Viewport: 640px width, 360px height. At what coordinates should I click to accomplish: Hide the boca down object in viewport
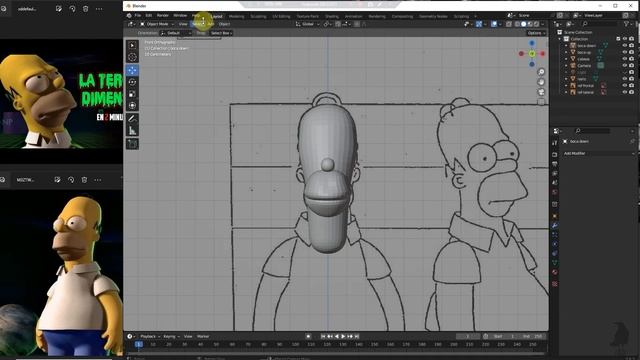pyautogui.click(x=625, y=46)
